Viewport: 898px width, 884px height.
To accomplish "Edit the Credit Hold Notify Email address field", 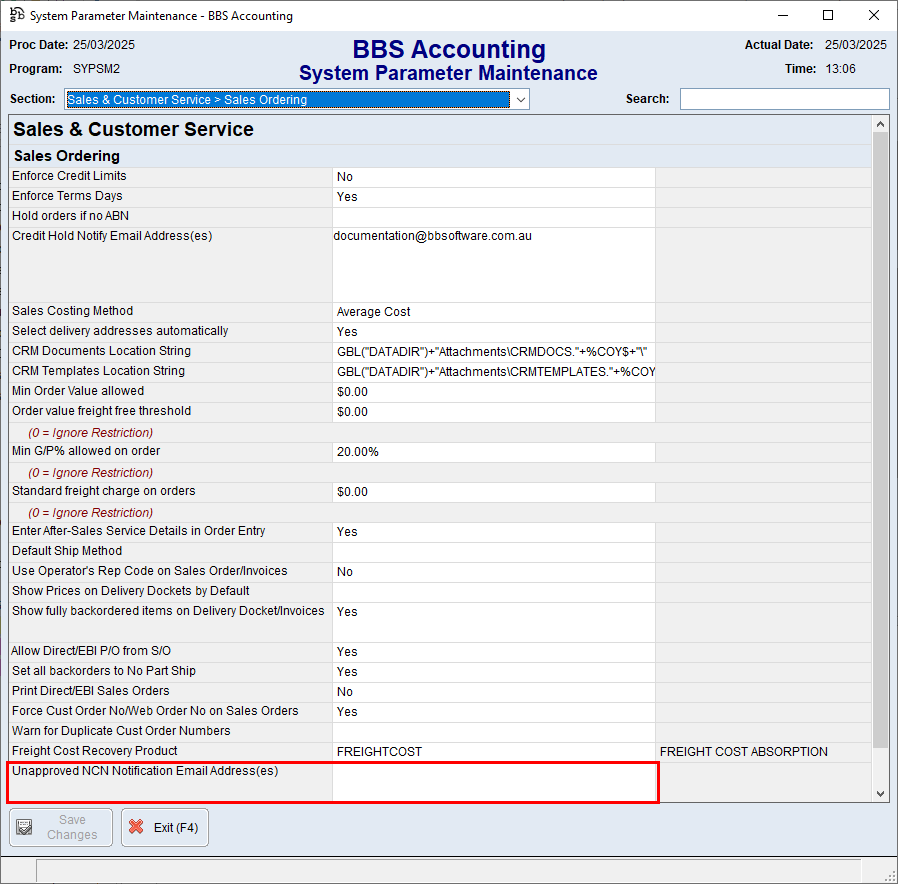I will (x=493, y=264).
